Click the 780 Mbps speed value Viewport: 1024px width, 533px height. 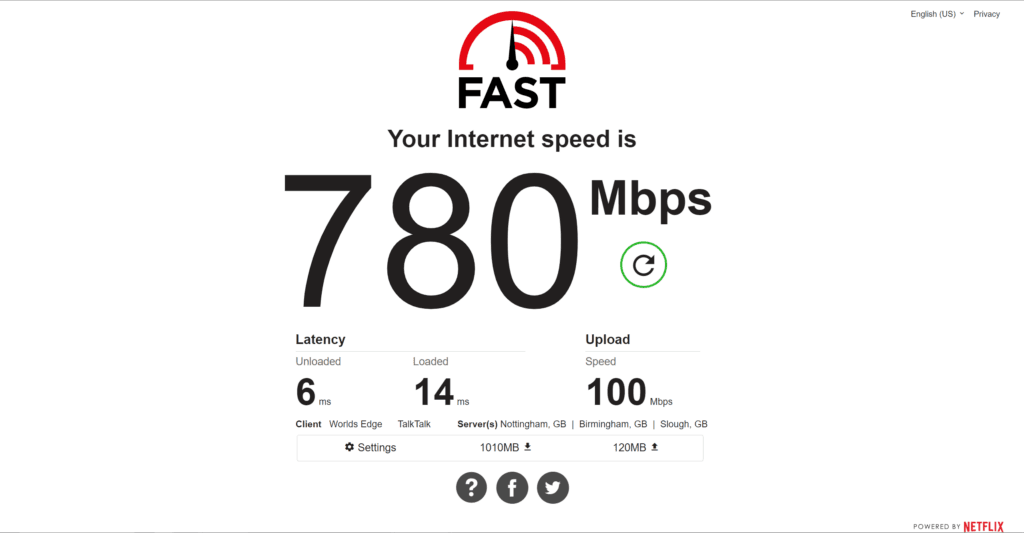coord(431,242)
